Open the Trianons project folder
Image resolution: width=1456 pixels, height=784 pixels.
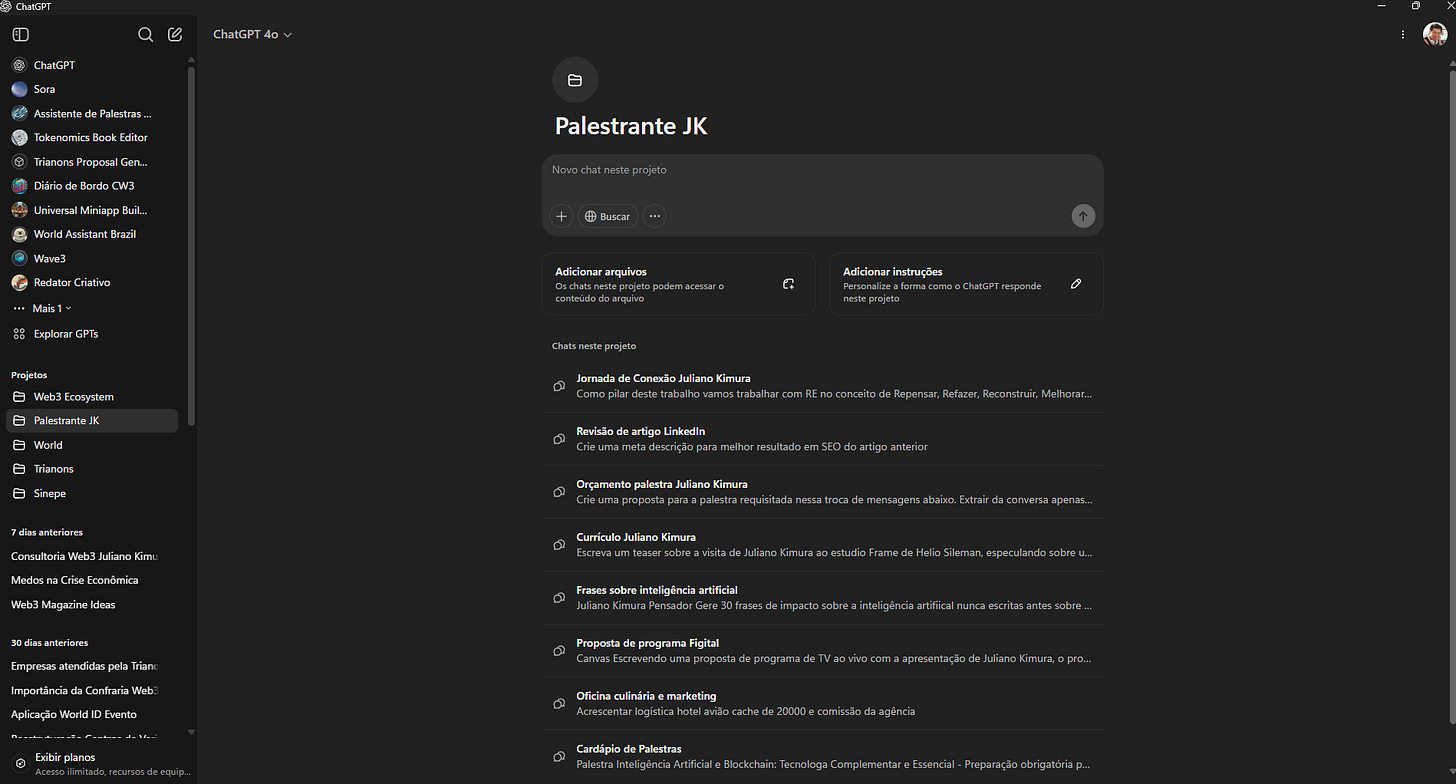point(93,469)
